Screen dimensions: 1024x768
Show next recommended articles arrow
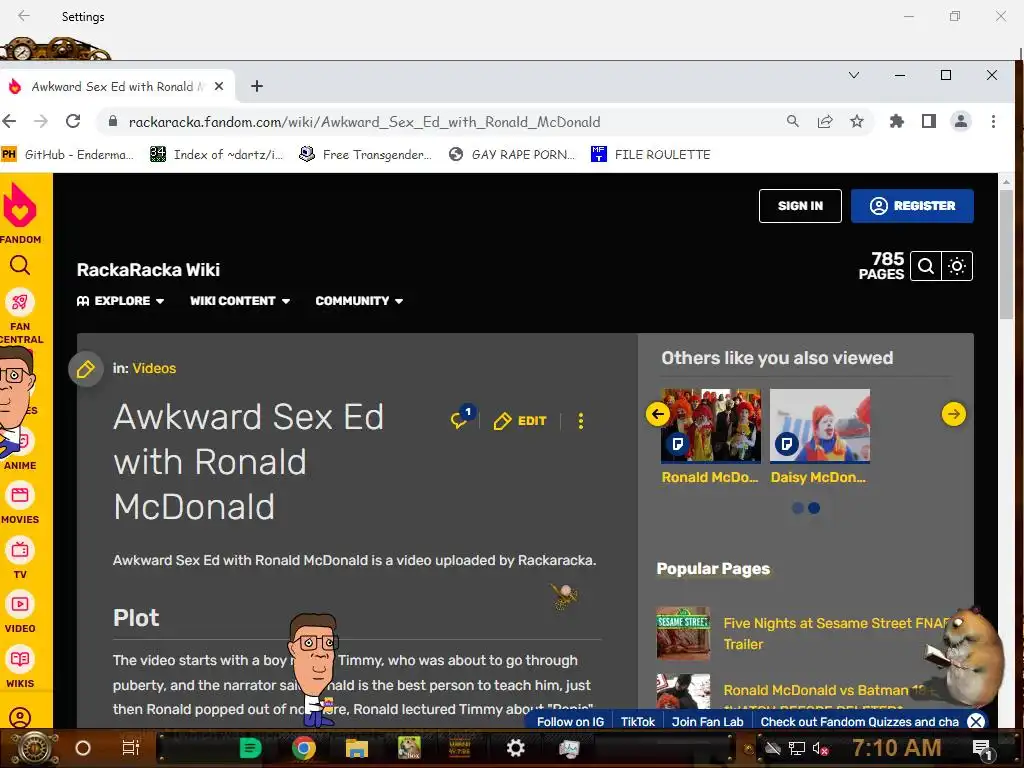click(x=953, y=414)
